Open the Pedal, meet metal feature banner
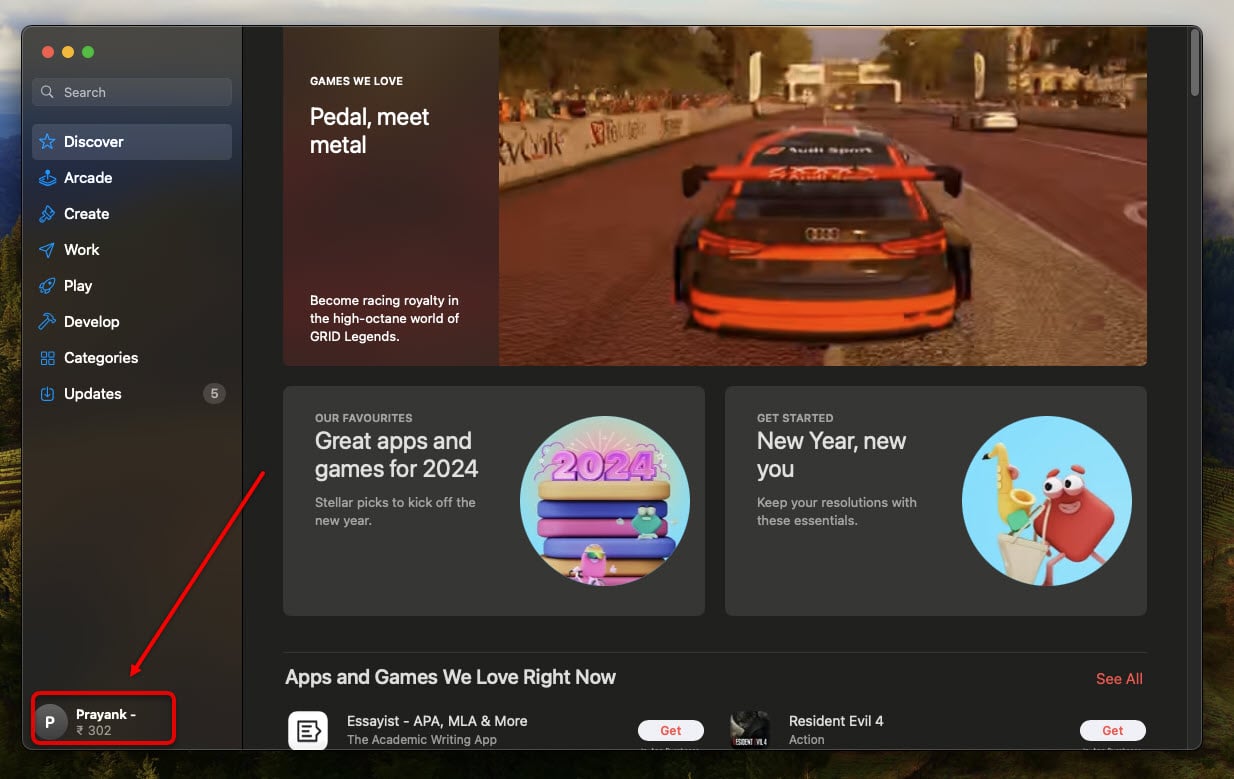Viewport: 1234px width, 779px height. tap(714, 196)
